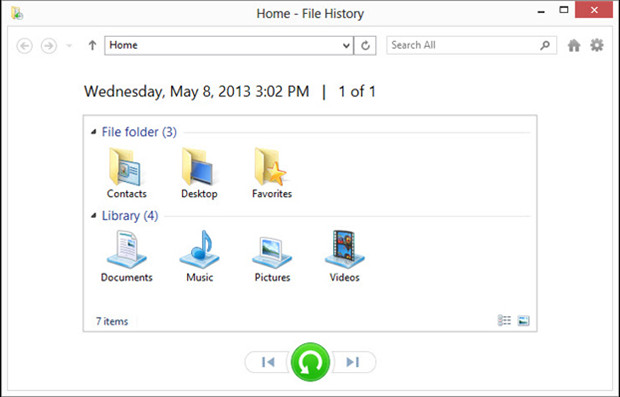Image resolution: width=620 pixels, height=397 pixels.
Task: Click the Back navigation arrow
Action: pos(25,46)
